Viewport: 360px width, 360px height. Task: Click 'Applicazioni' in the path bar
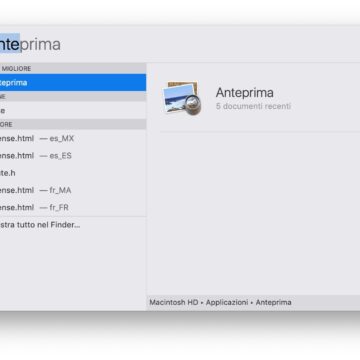[227, 302]
